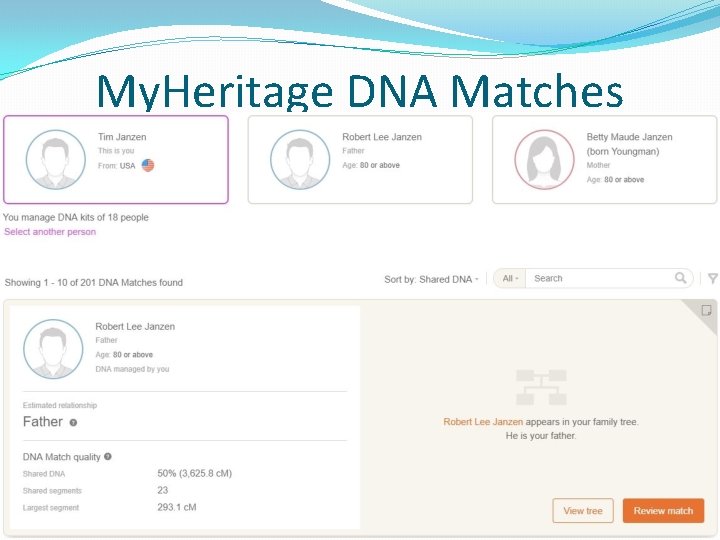Click the shared segments value '23'
The height and width of the screenshot is (540, 720).
[x=163, y=490]
